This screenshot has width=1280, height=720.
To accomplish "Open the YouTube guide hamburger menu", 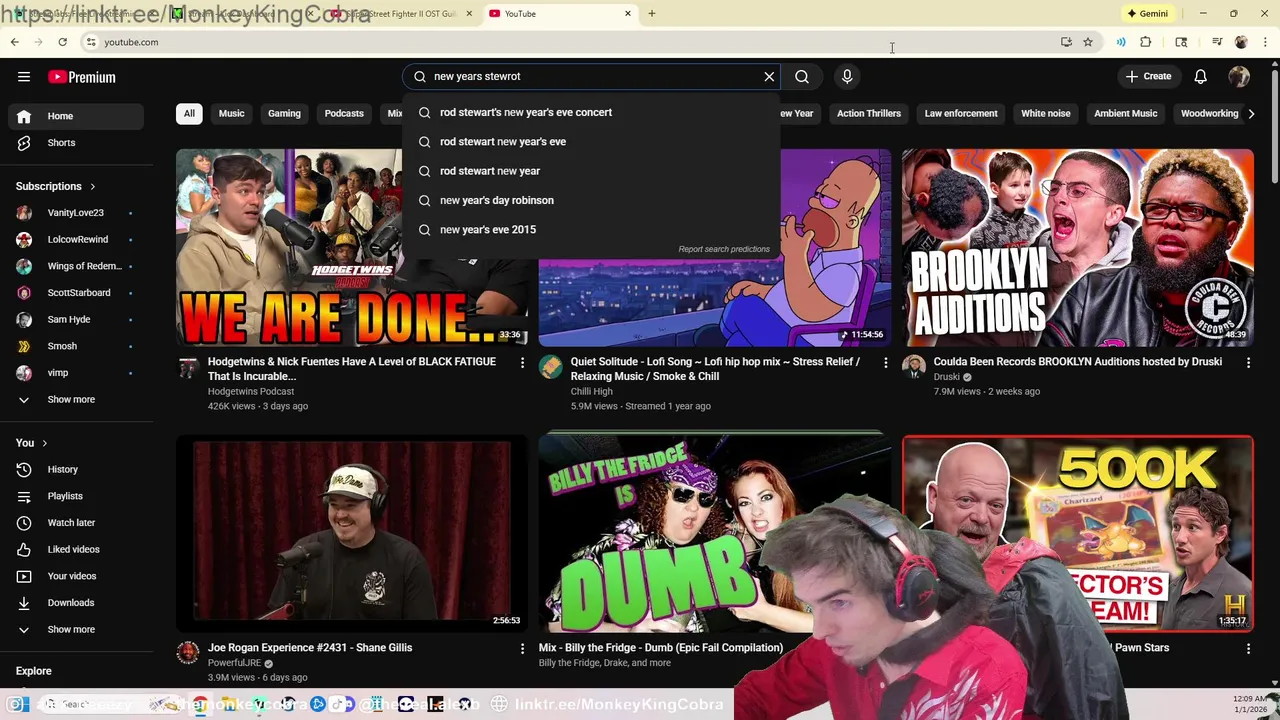I will (24, 77).
